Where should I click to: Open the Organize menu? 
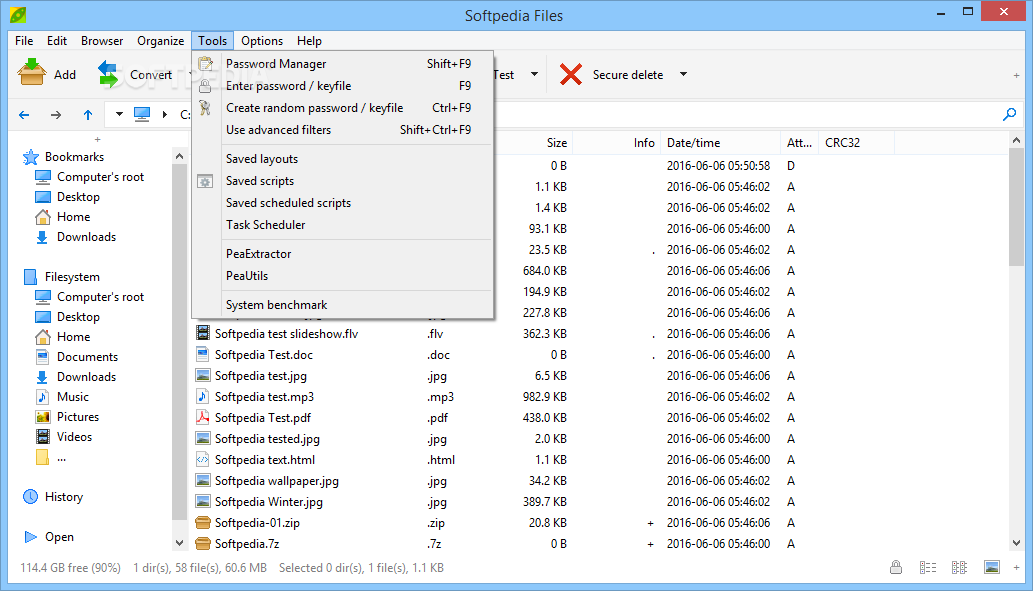pyautogui.click(x=161, y=41)
